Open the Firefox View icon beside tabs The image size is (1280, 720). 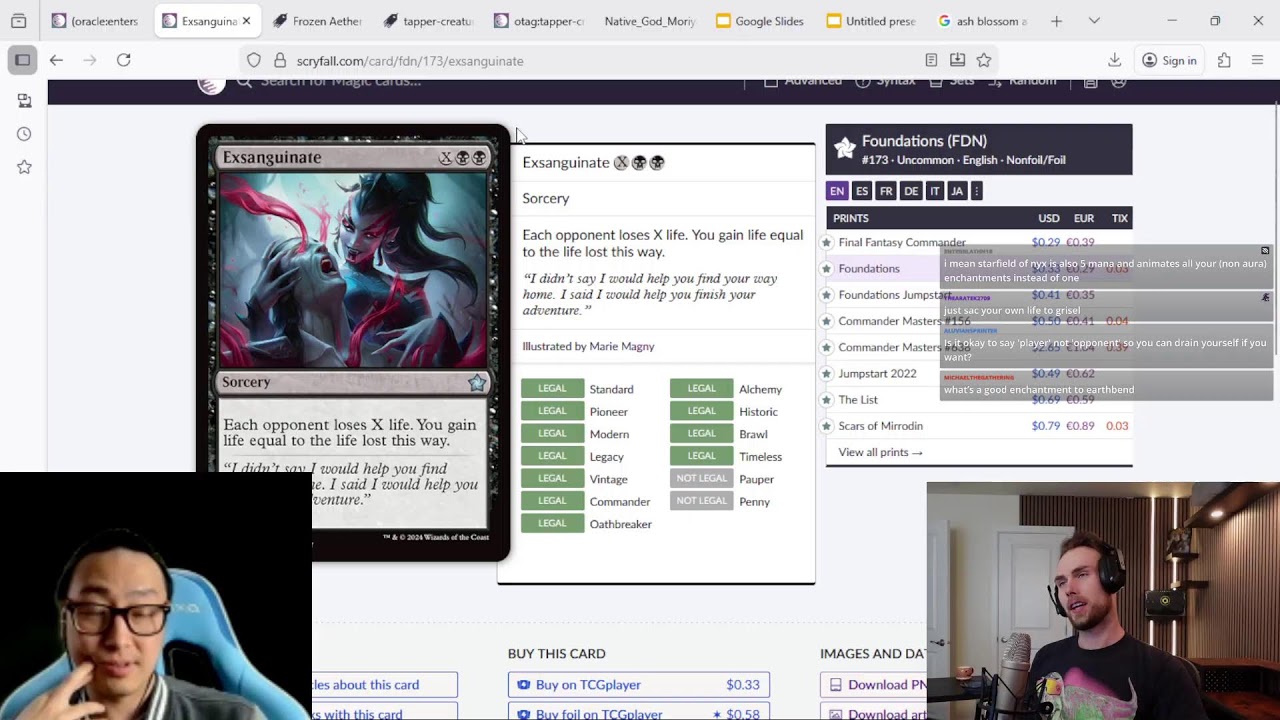pos(19,21)
